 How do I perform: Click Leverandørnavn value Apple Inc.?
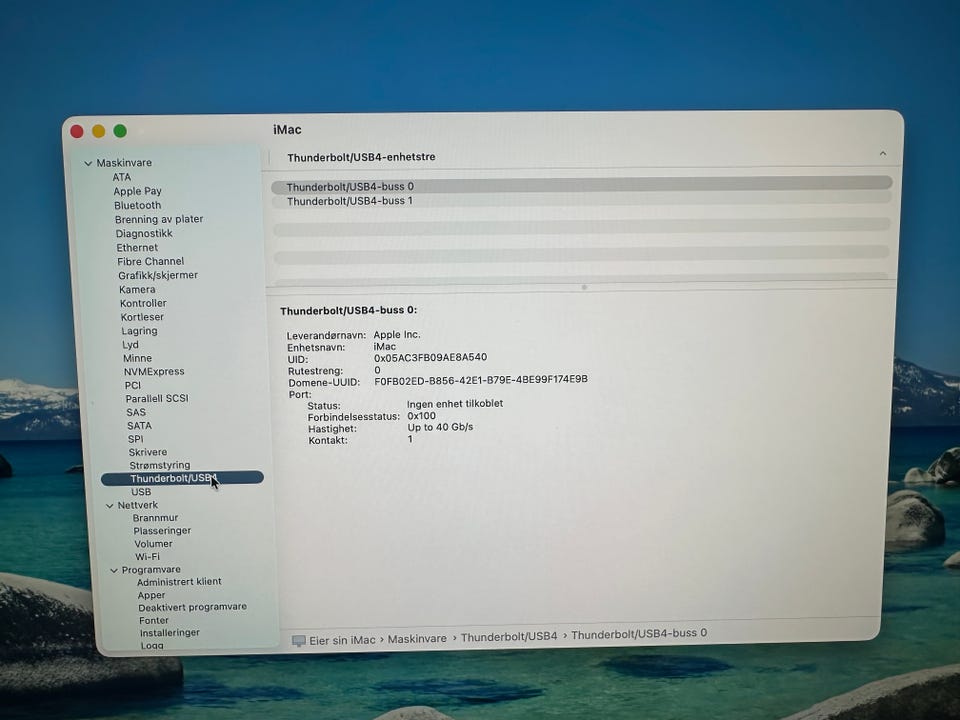coord(397,334)
